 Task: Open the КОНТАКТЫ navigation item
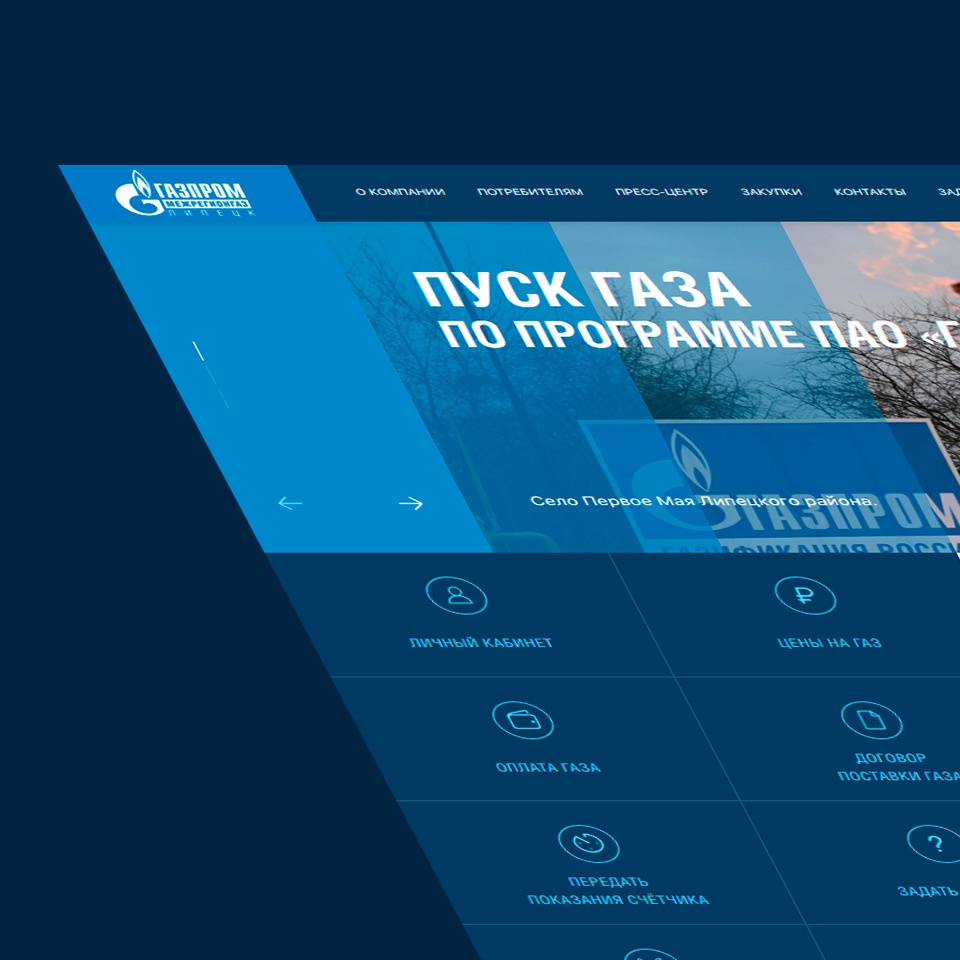(870, 192)
